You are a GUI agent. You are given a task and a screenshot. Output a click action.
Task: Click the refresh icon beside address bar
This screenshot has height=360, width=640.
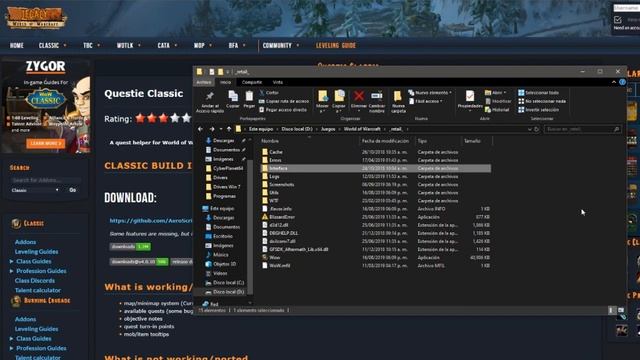point(537,129)
